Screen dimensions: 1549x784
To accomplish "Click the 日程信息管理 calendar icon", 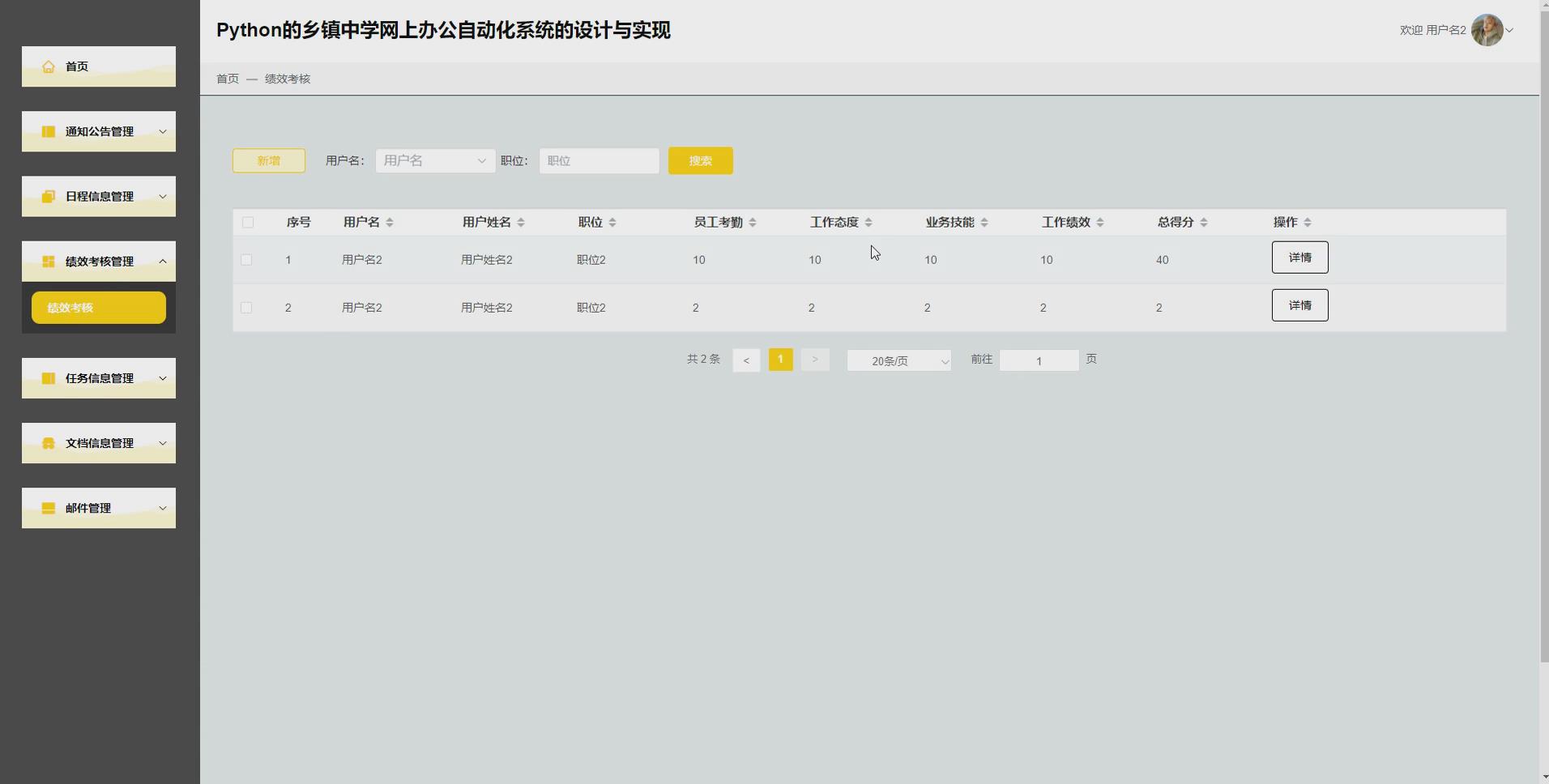I will coord(48,196).
